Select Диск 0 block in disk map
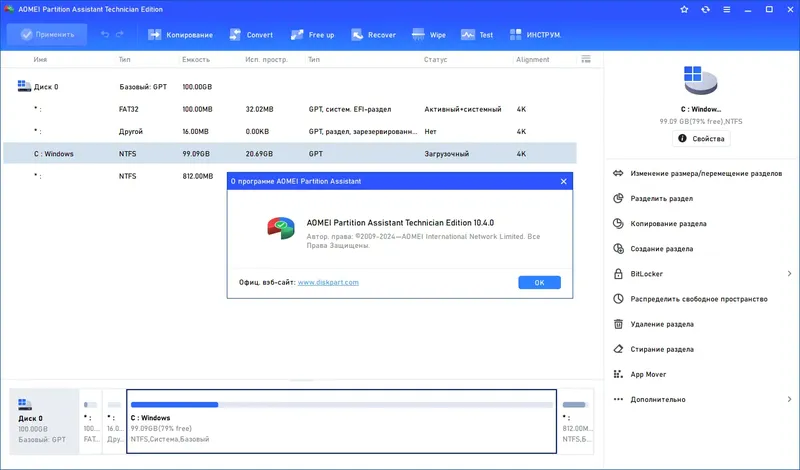Viewport: 800px width, 470px height. [44, 422]
